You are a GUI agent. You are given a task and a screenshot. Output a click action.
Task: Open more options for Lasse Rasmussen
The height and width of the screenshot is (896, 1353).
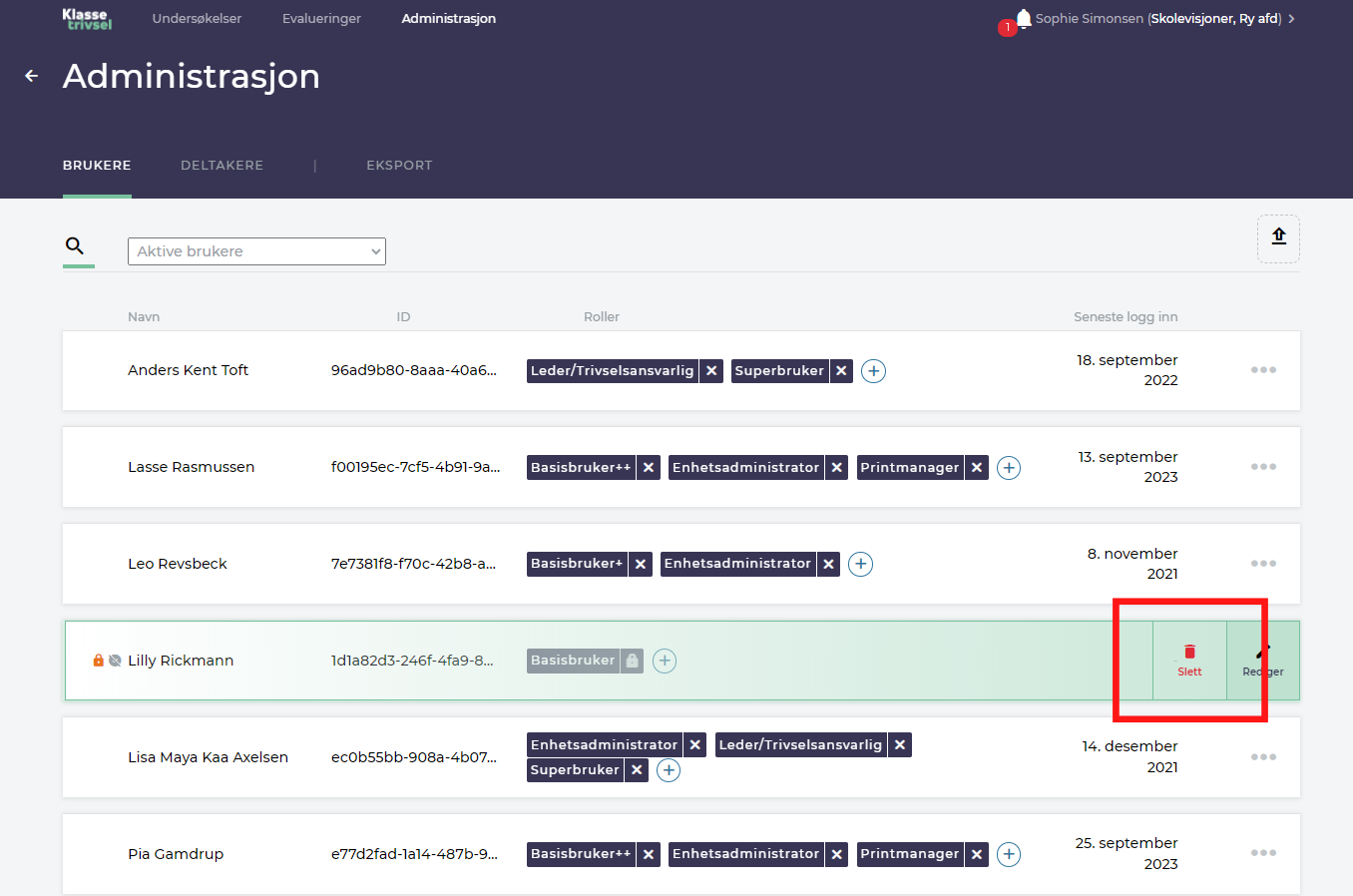(1263, 467)
